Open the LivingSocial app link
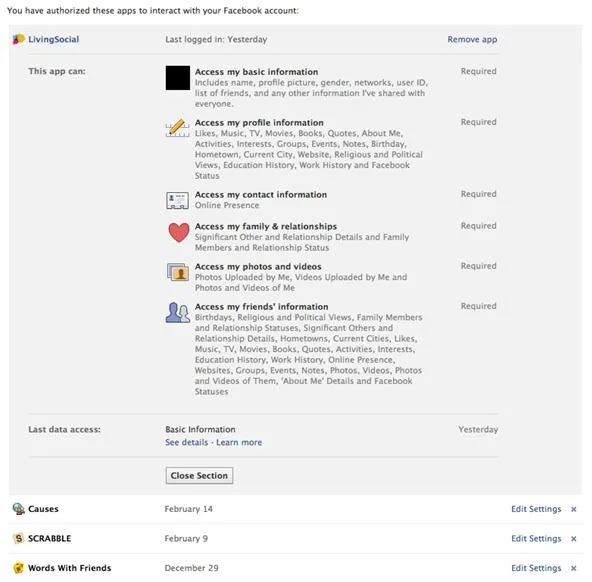Viewport: 592px width, 582px height. (x=54, y=39)
